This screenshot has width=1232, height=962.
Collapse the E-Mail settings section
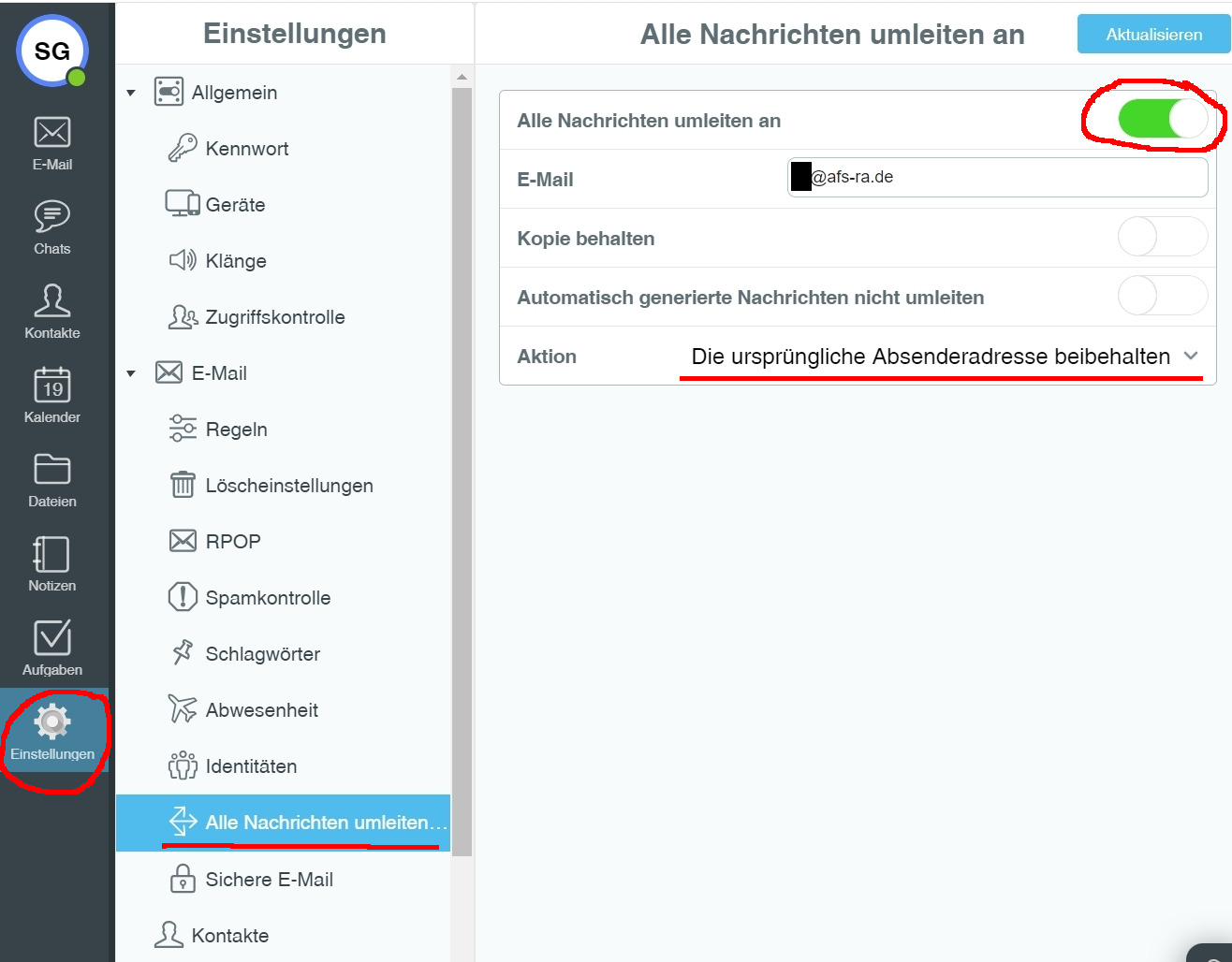pos(131,372)
